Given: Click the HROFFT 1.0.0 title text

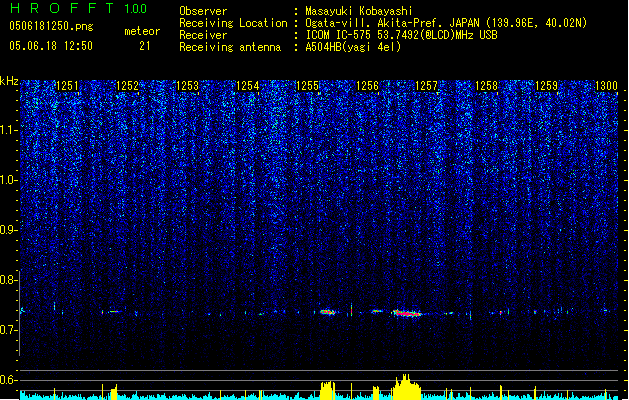Looking at the screenshot, I should click(79, 8).
